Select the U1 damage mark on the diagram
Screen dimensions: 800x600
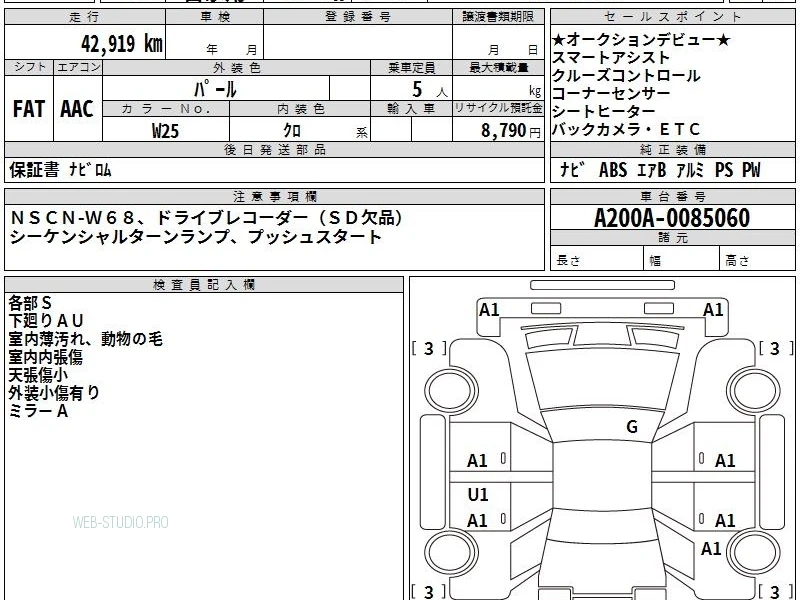point(478,494)
